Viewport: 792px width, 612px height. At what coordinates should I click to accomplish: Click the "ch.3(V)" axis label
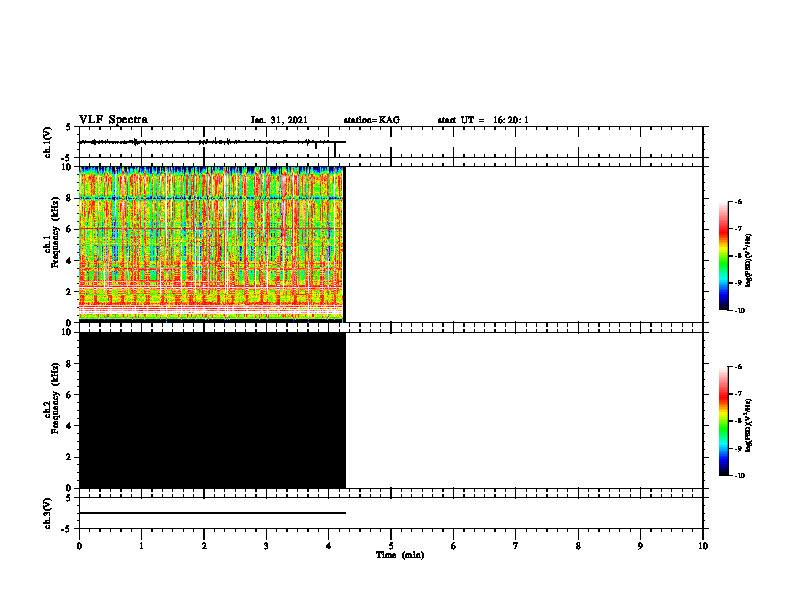(x=47, y=513)
